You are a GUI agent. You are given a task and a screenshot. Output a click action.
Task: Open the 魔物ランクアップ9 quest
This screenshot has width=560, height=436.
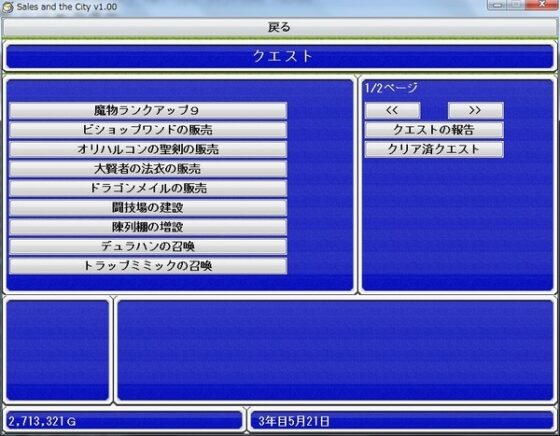coord(148,110)
